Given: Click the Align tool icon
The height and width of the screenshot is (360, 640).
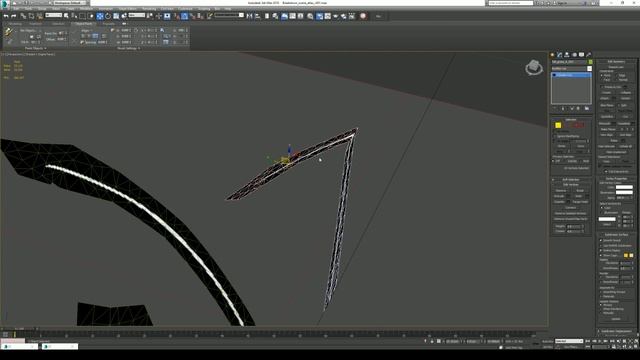Looking at the screenshot, I should click(x=258, y=16).
